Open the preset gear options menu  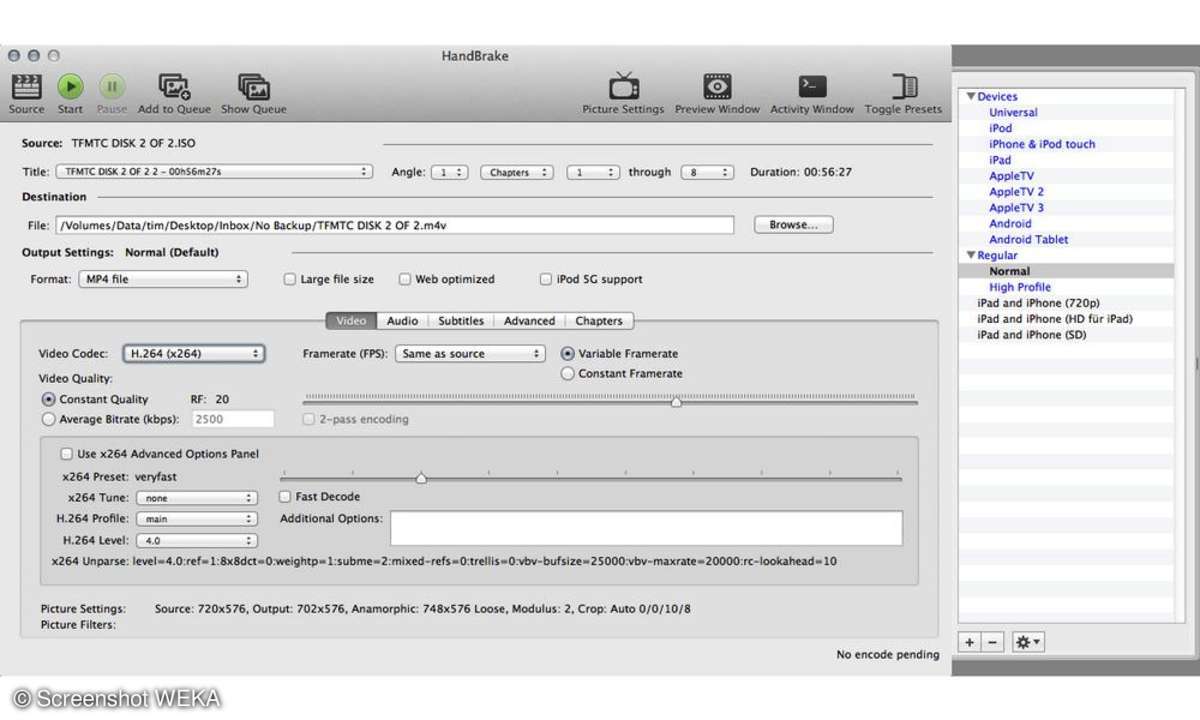[1027, 643]
